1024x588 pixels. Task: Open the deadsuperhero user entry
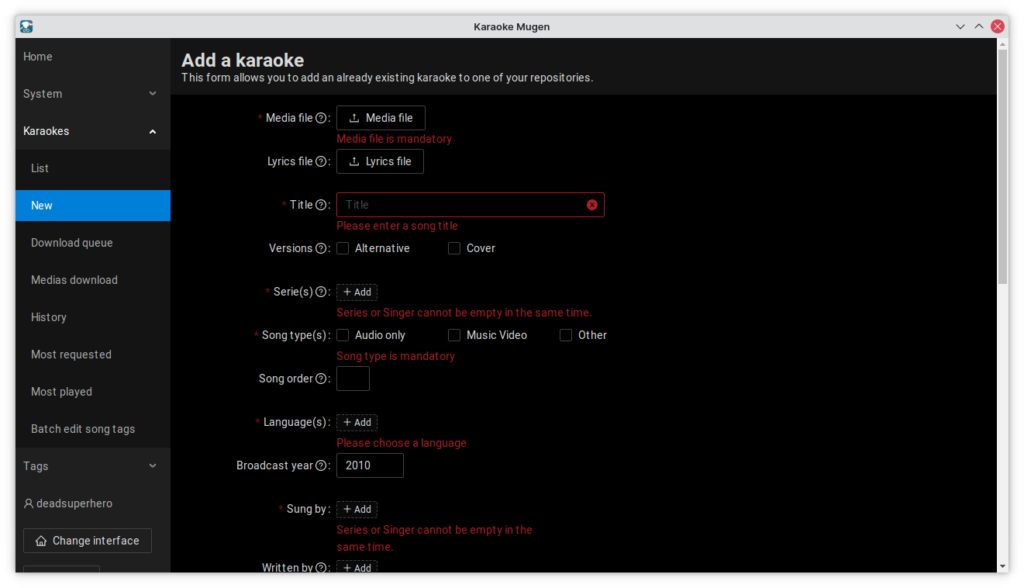click(93, 504)
